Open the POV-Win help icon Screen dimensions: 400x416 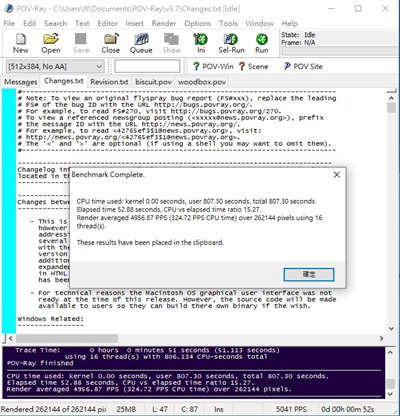click(213, 66)
